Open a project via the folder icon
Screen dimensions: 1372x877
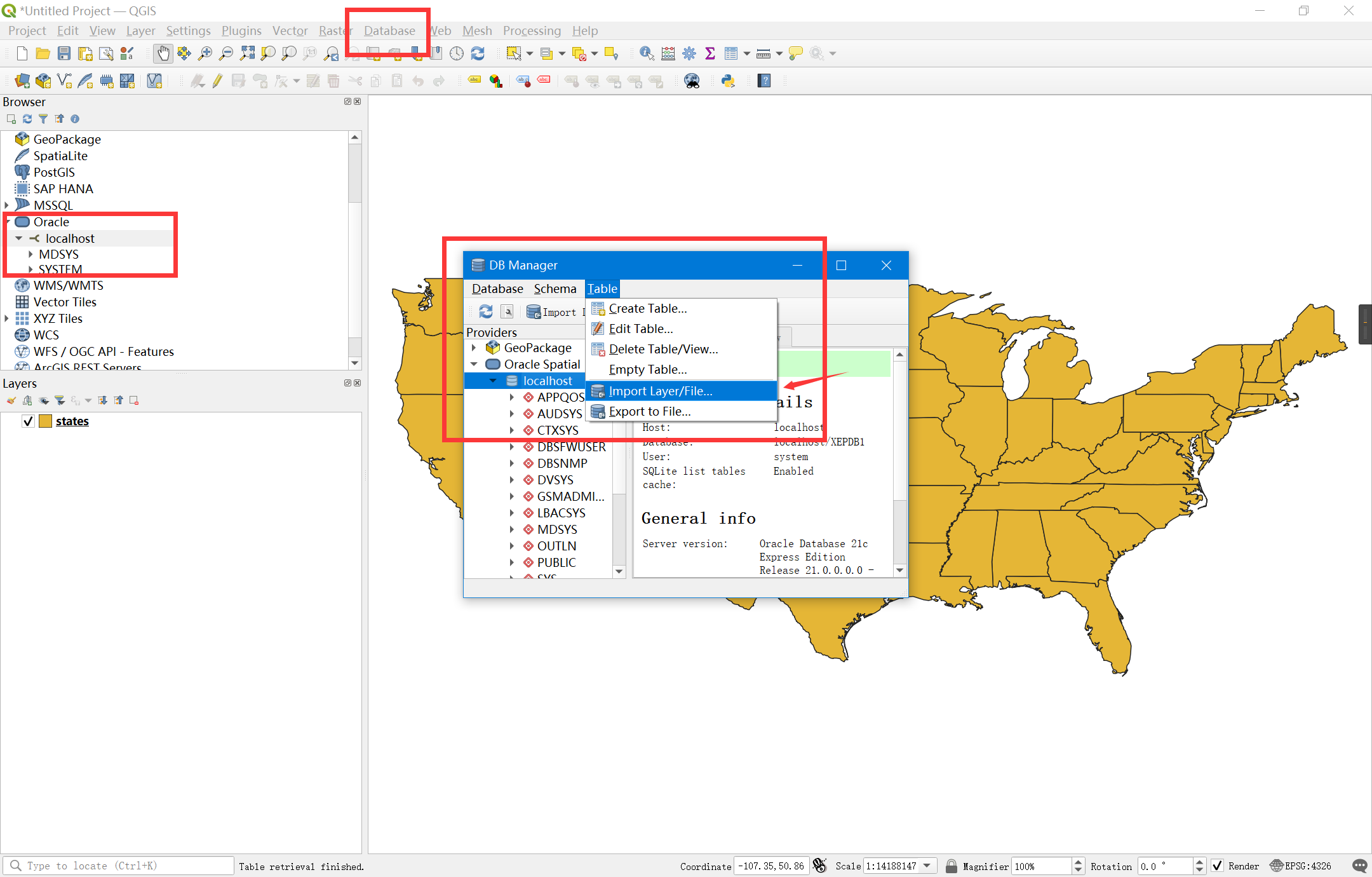(43, 53)
